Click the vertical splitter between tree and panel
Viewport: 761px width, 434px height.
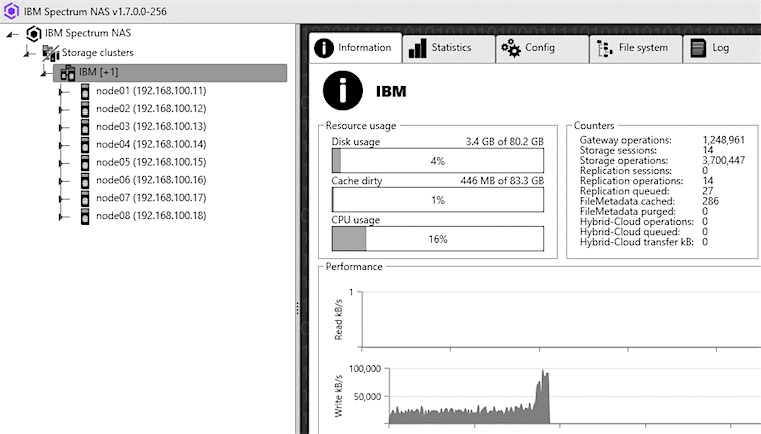pyautogui.click(x=298, y=310)
